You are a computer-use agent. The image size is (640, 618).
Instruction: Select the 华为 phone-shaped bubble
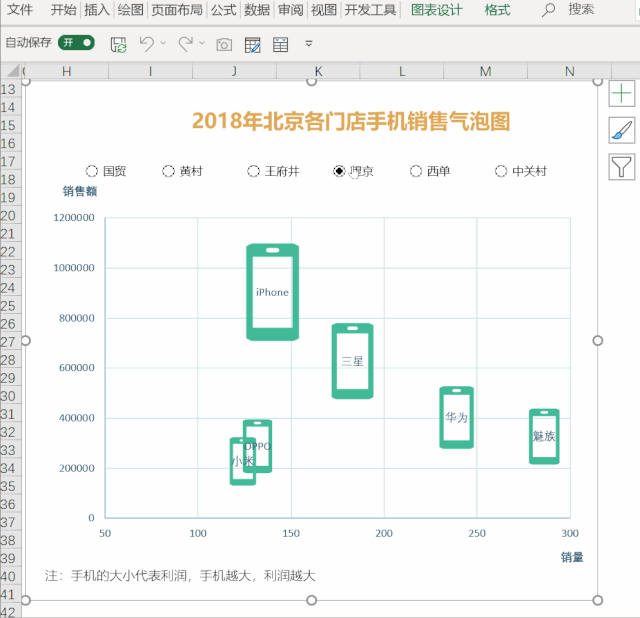click(x=456, y=417)
